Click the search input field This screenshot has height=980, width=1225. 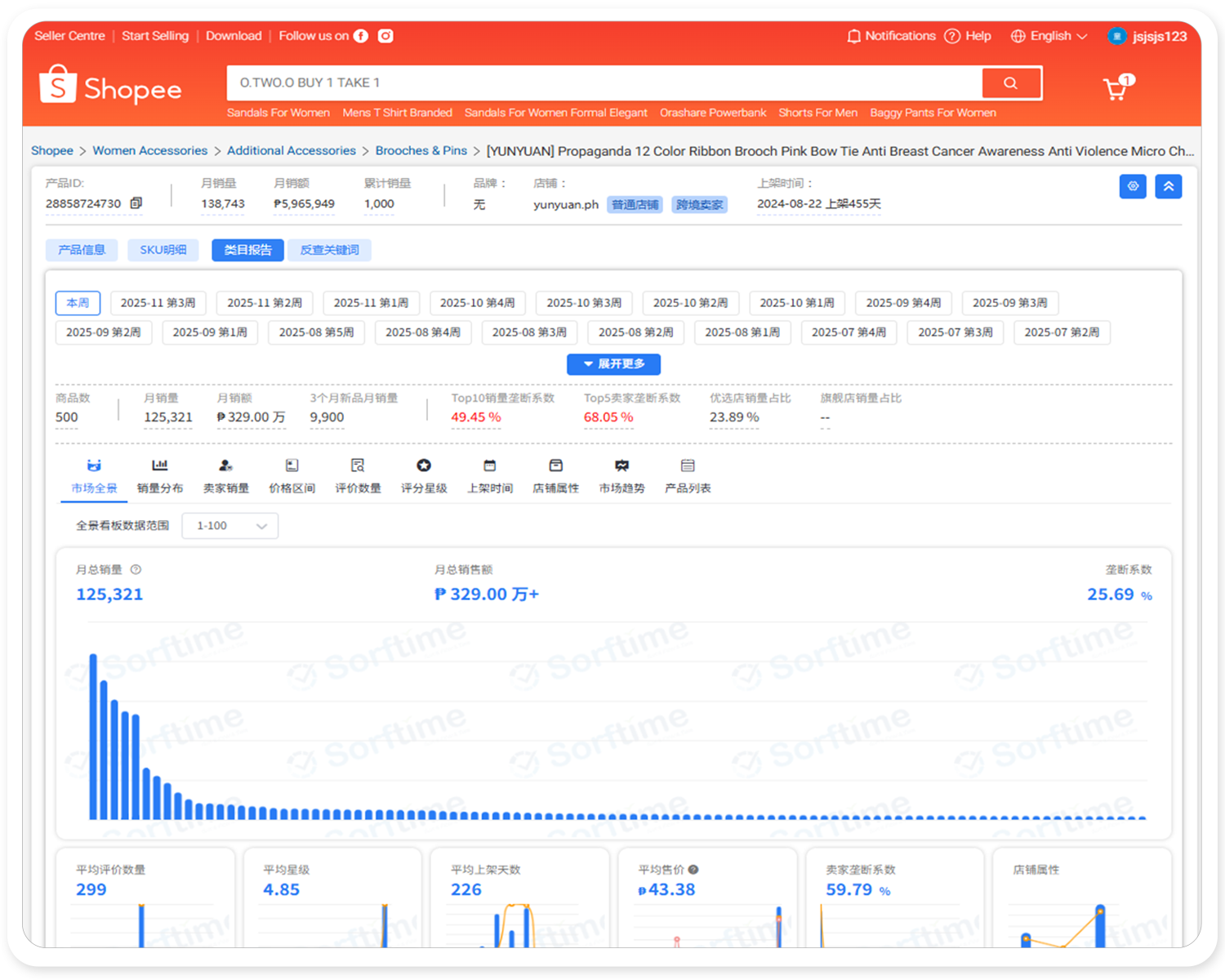(604, 82)
